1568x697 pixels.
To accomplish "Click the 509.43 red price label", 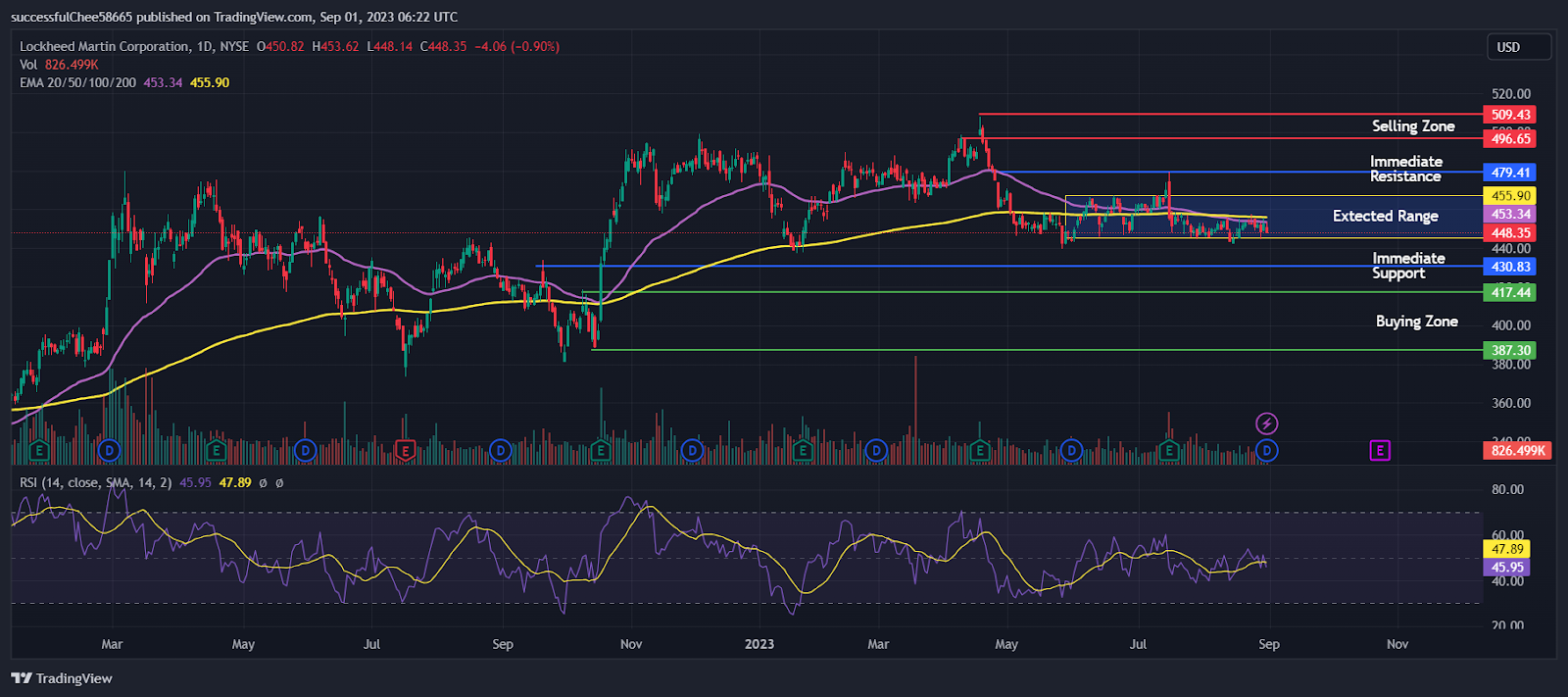I will tap(1510, 115).
